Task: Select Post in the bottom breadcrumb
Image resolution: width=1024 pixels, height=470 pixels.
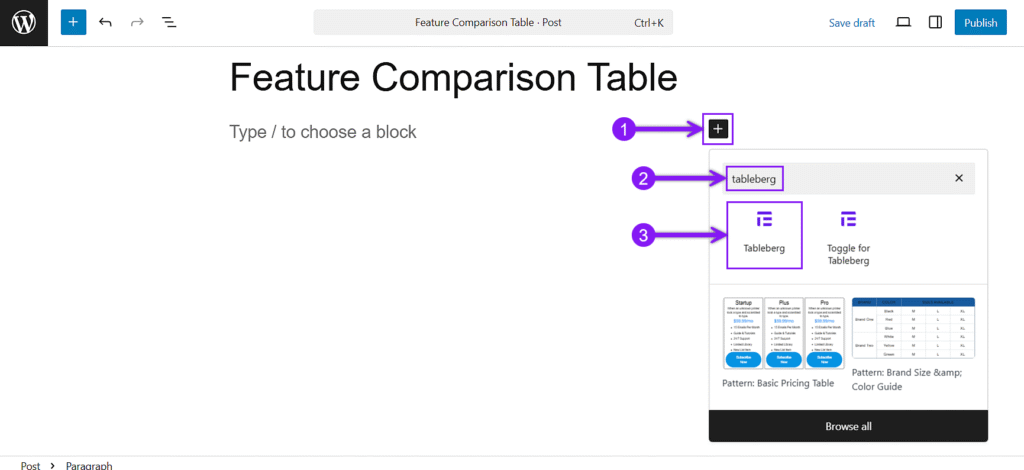Action: (x=30, y=465)
